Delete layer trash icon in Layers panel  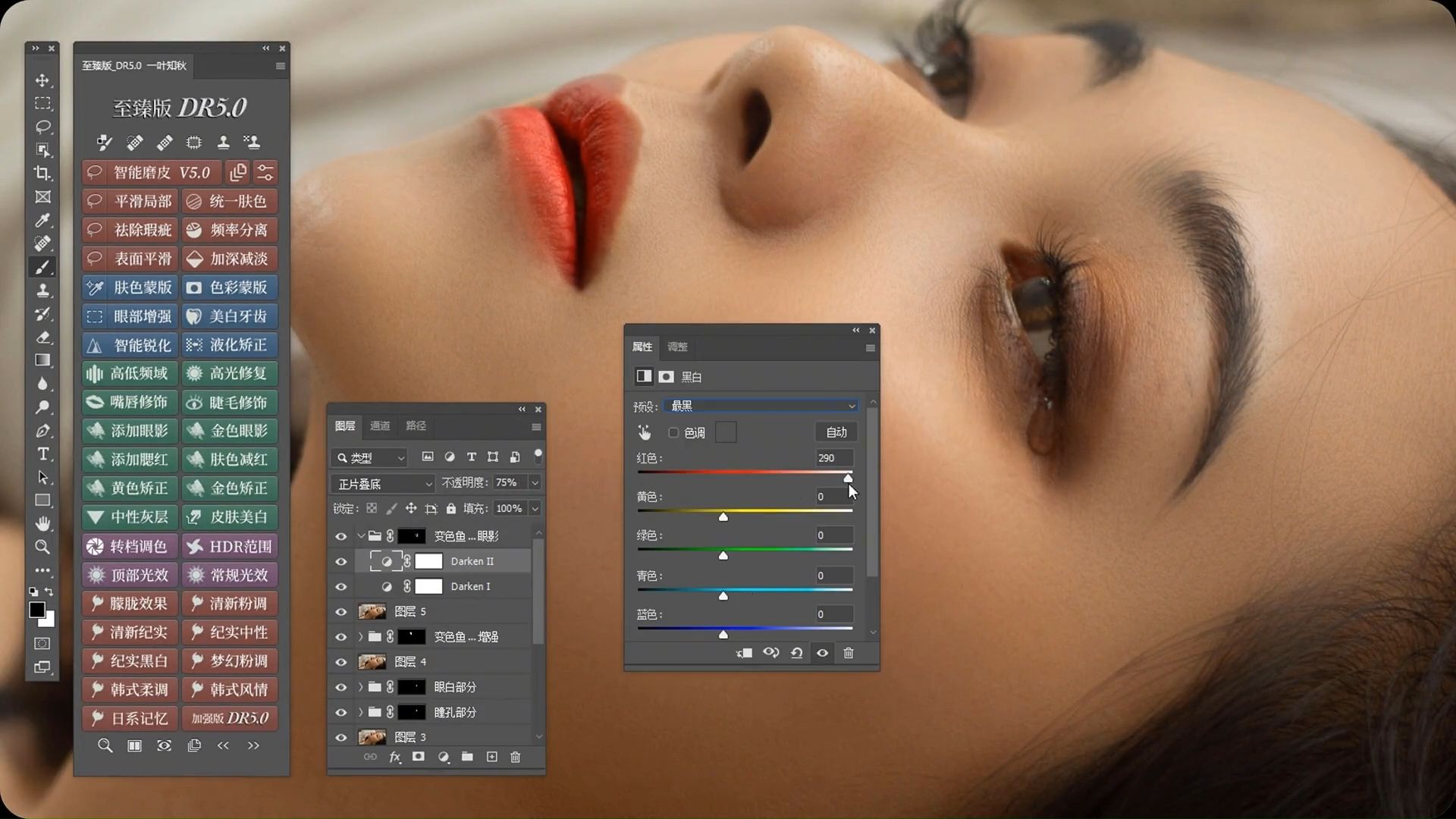click(516, 757)
